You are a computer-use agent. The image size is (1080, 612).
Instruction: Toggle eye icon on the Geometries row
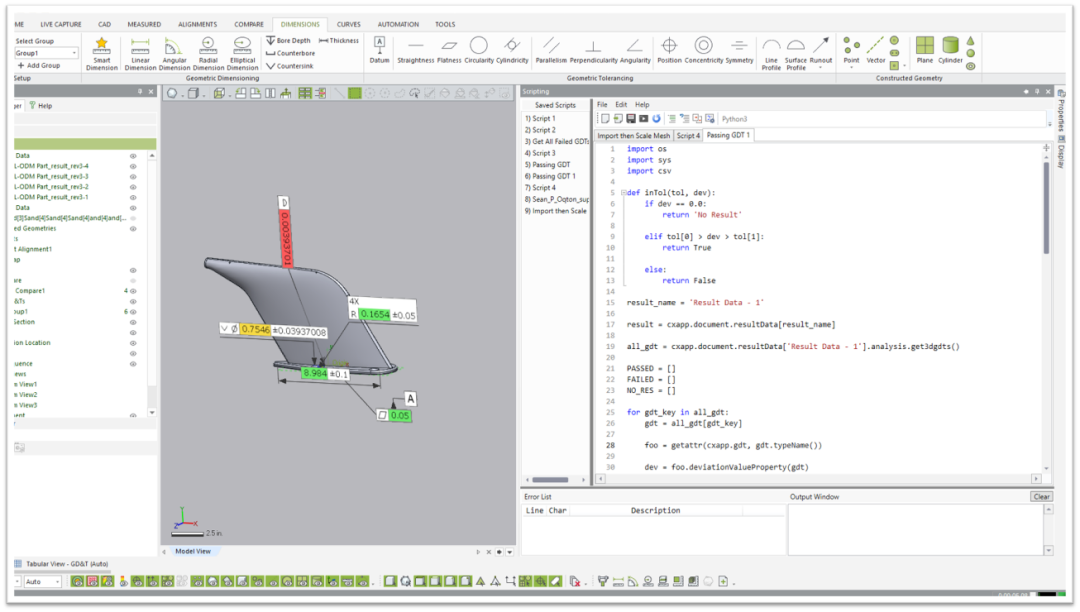point(133,229)
